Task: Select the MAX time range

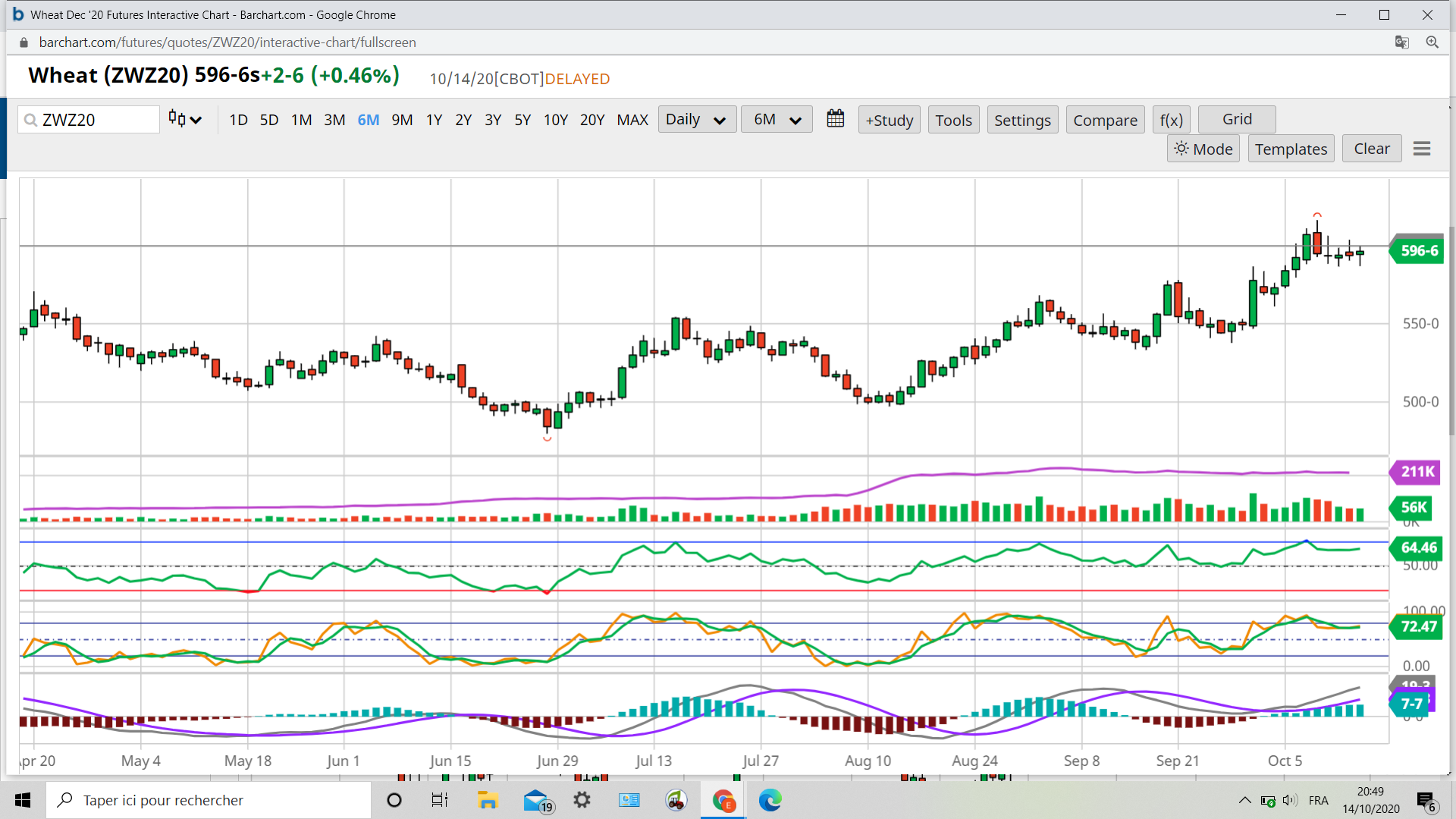Action: tap(632, 120)
